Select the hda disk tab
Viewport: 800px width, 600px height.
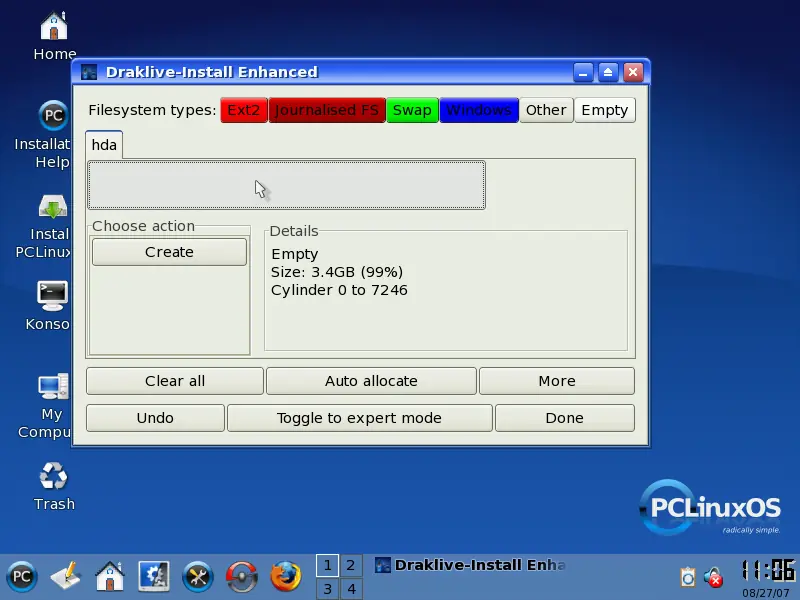coord(104,145)
